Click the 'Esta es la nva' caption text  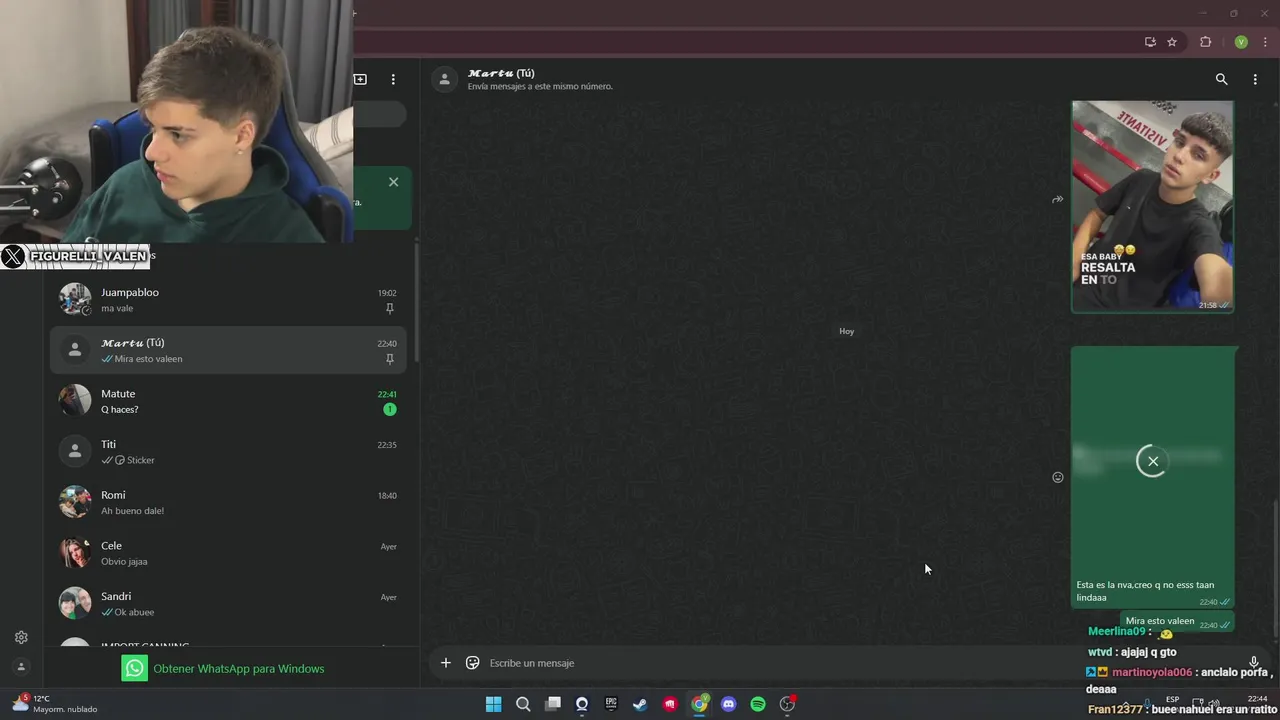pyautogui.click(x=1145, y=591)
